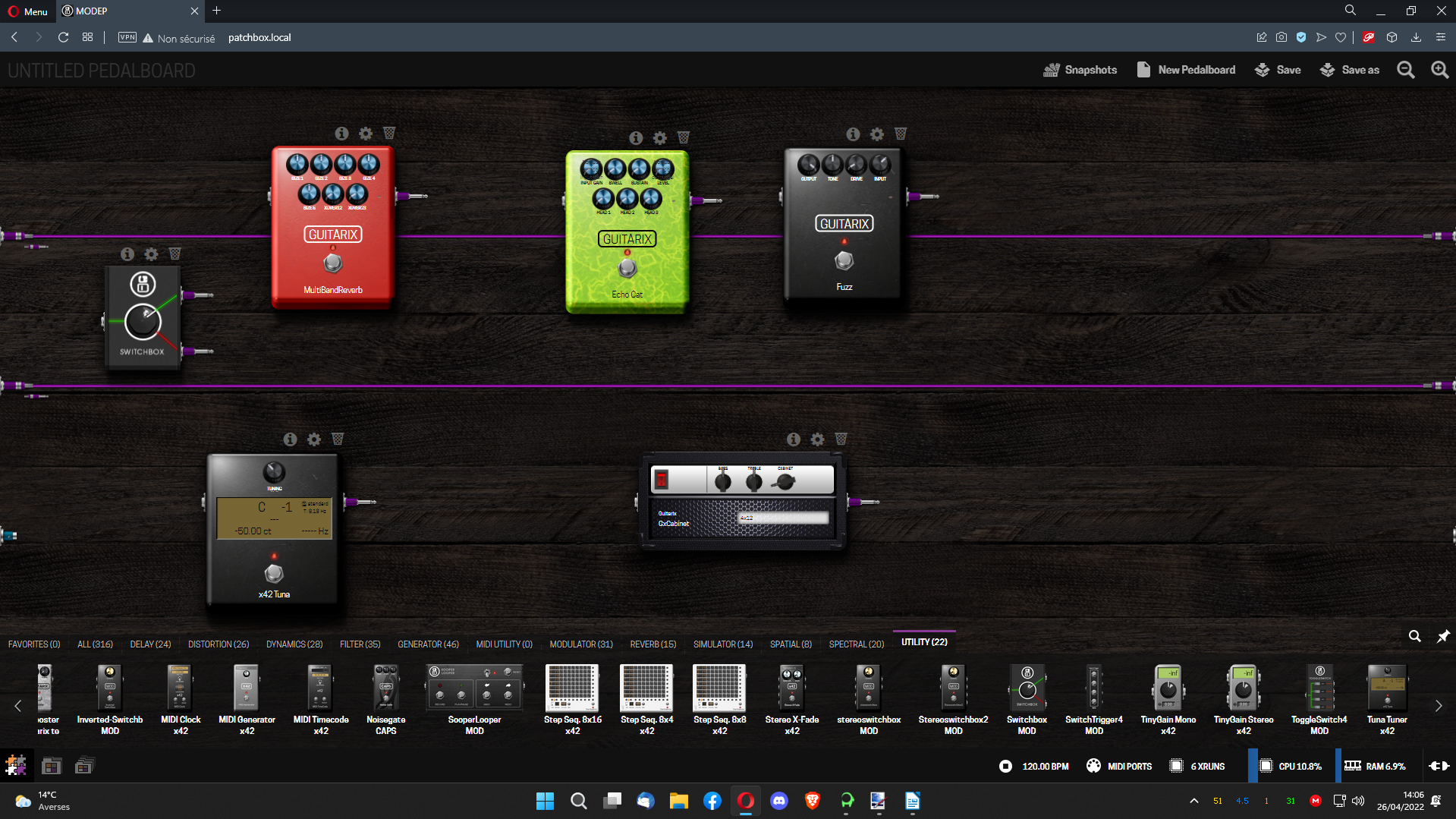Trash the Fuzz pedal

pos(901,134)
